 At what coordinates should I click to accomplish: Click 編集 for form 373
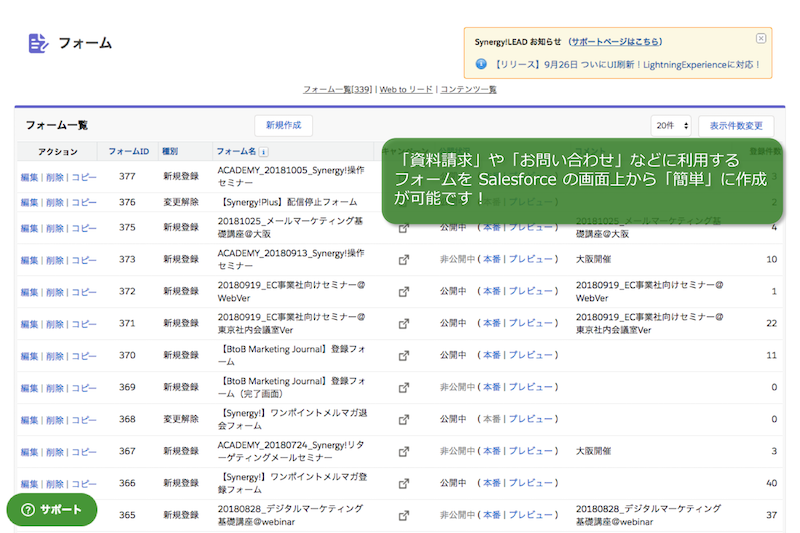(30, 261)
